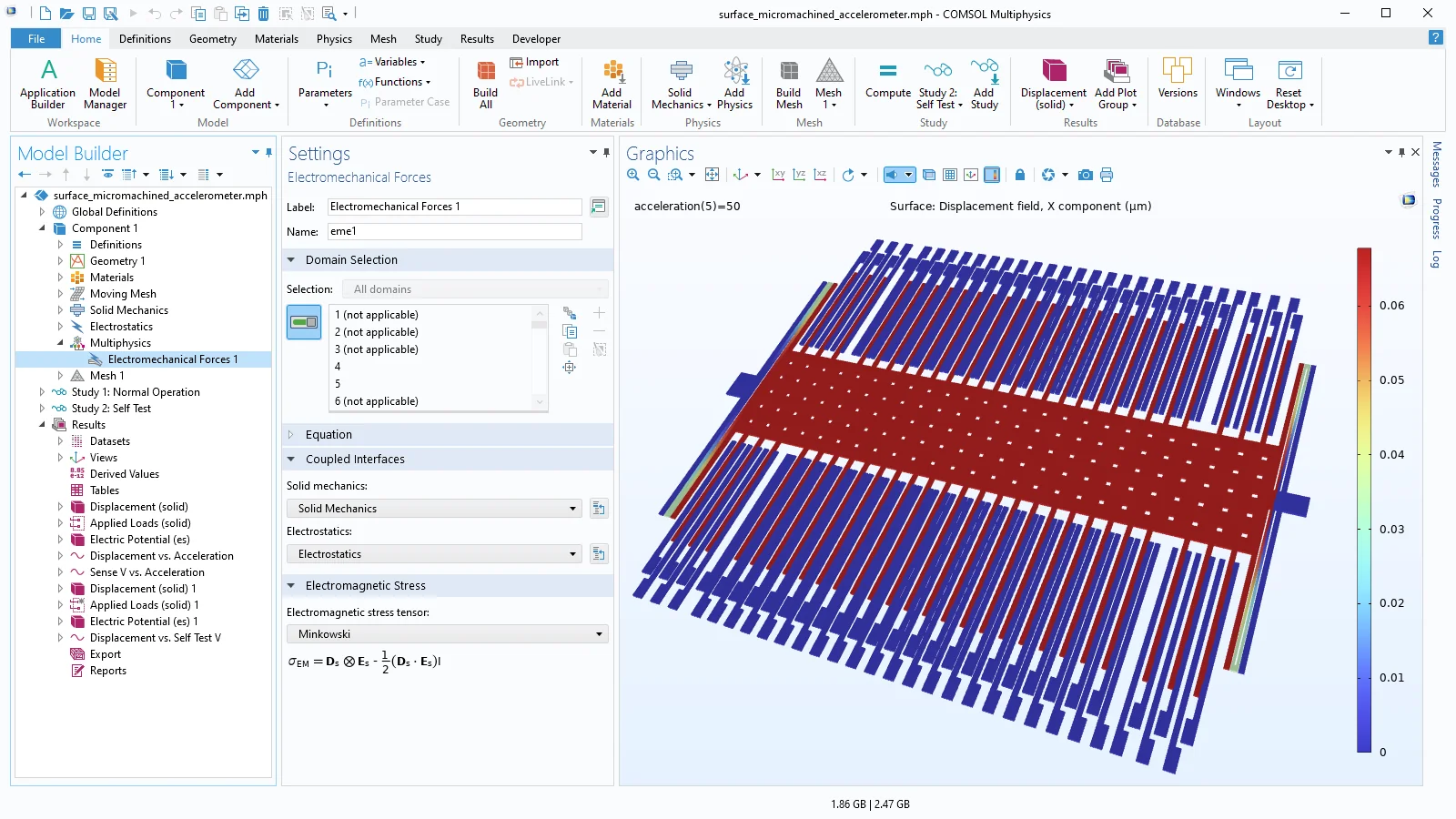This screenshot has width=1456, height=819.
Task: Click the Zoom In magnifier in Graphics
Action: click(x=633, y=175)
